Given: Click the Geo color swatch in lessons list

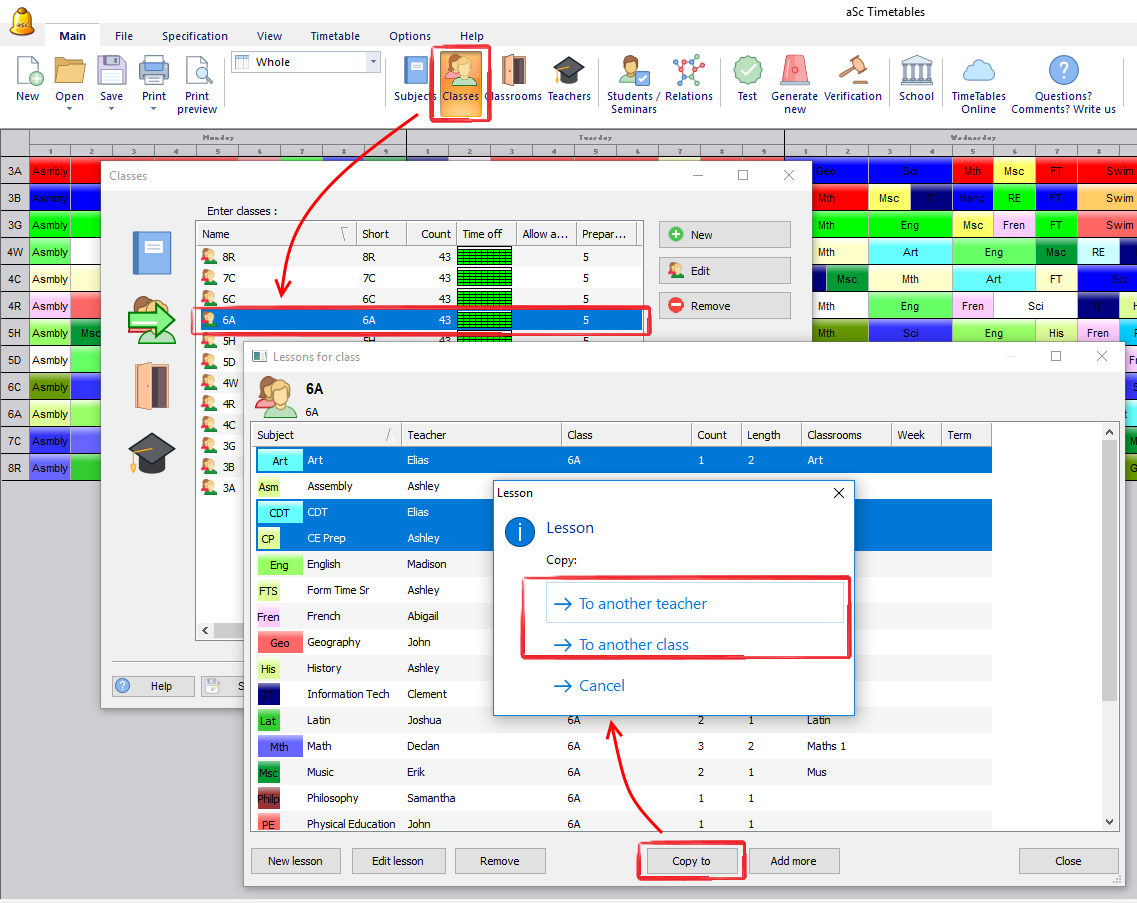Looking at the screenshot, I should coord(280,643).
